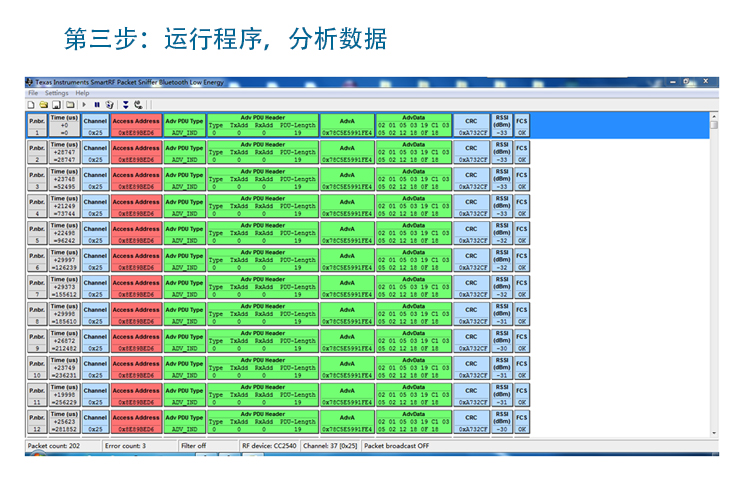This screenshot has width=750, height=486.
Task: Click scrollbar up arrow of packet list
Action: [714, 116]
